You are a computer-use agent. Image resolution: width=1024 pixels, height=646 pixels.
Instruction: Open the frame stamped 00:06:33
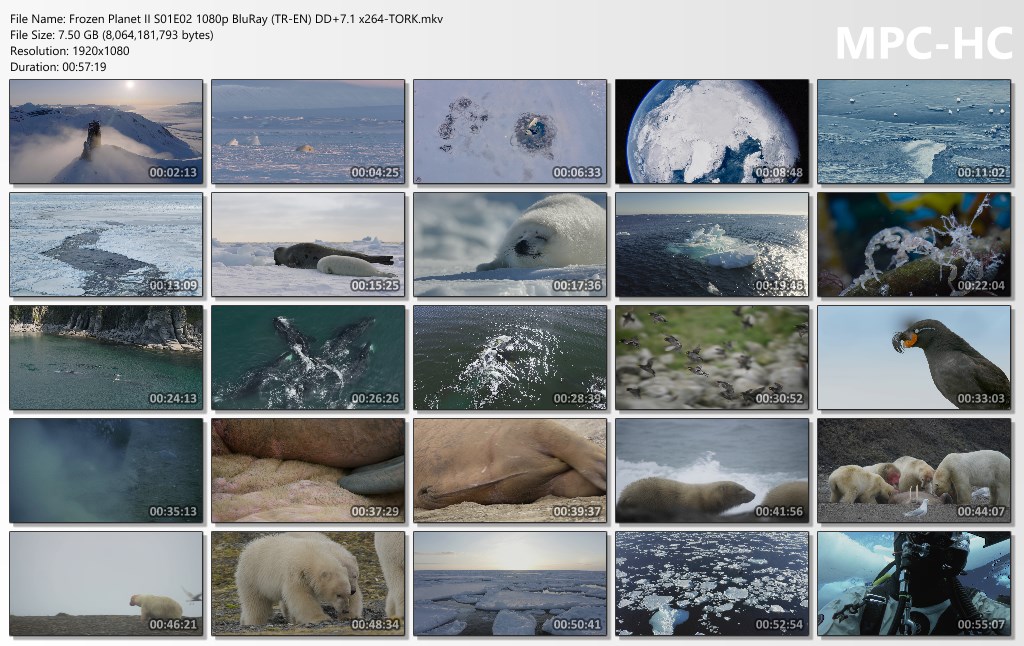[x=510, y=131]
